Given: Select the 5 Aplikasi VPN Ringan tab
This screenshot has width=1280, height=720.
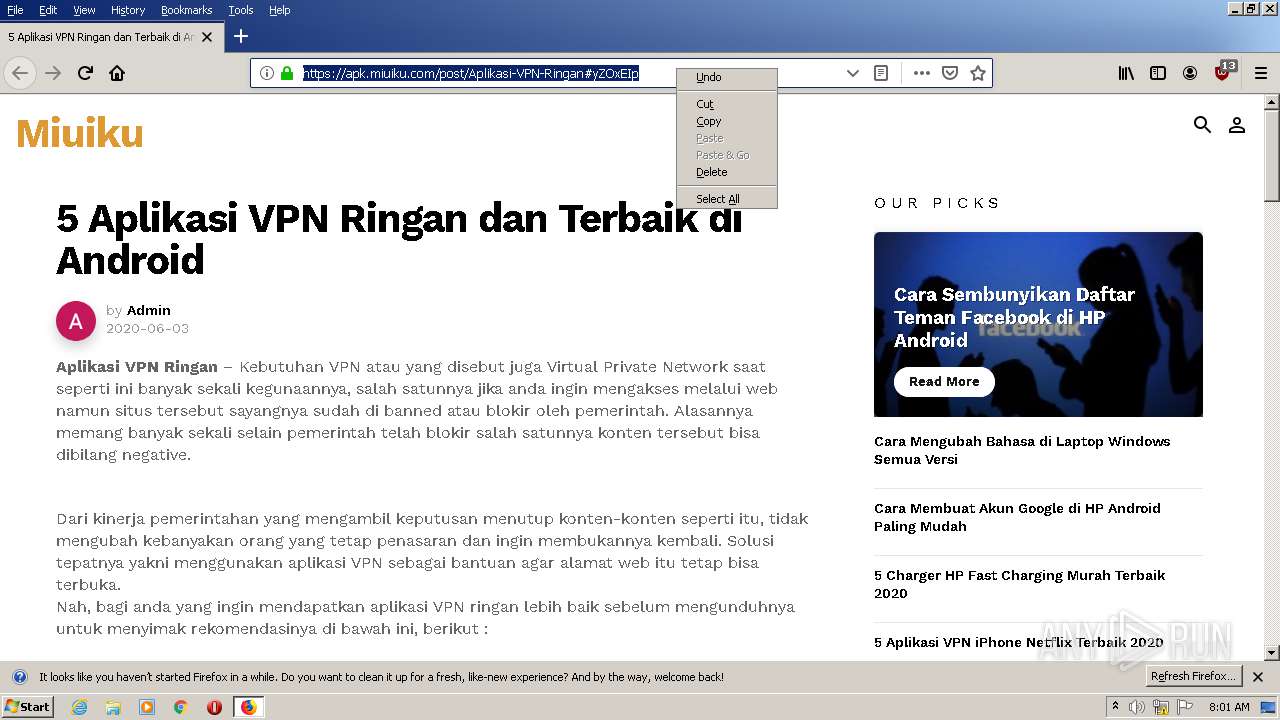Looking at the screenshot, I should (101, 37).
